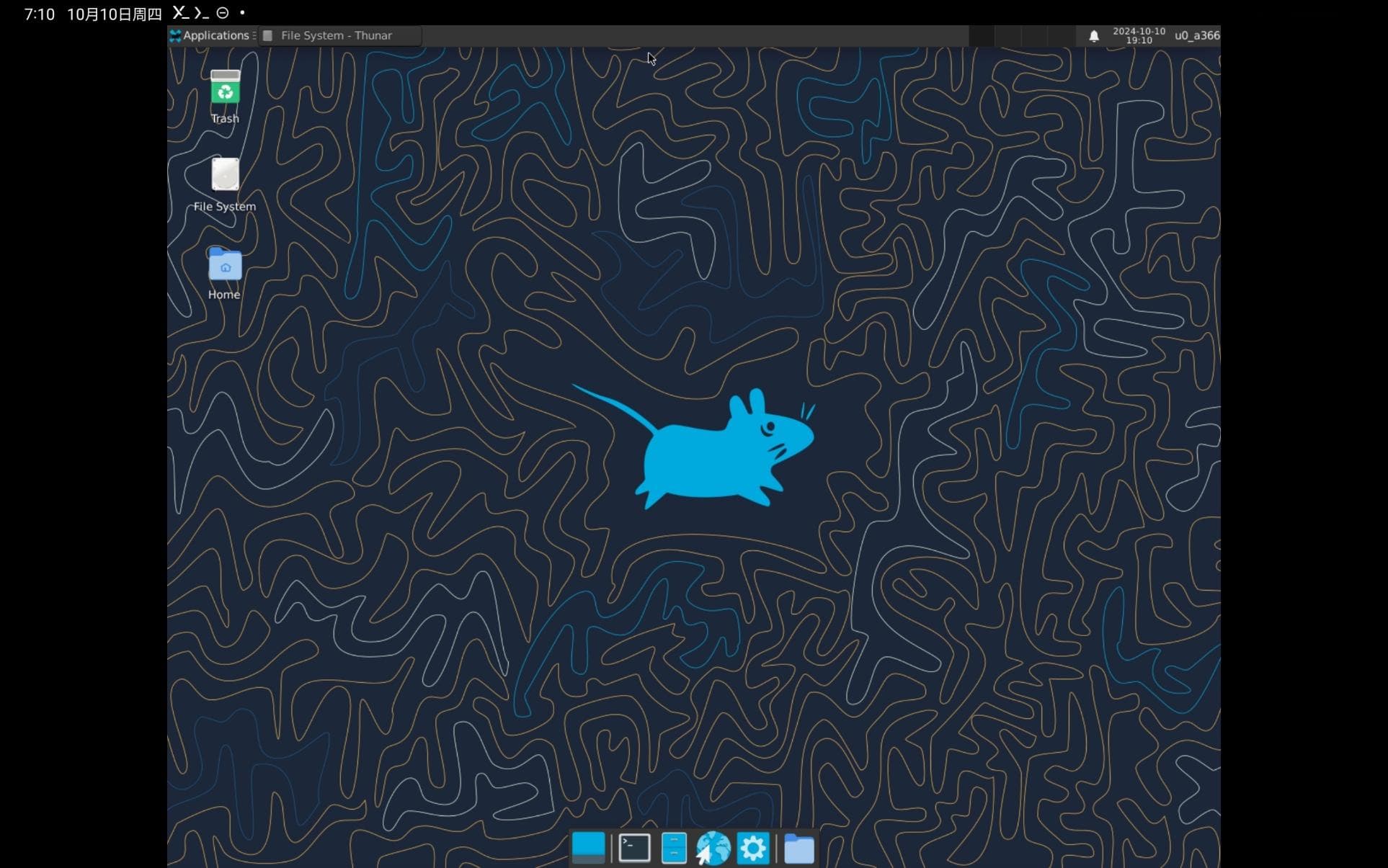Image resolution: width=1388 pixels, height=868 pixels.
Task: Open the u0_a366 user menu
Action: coord(1197,35)
